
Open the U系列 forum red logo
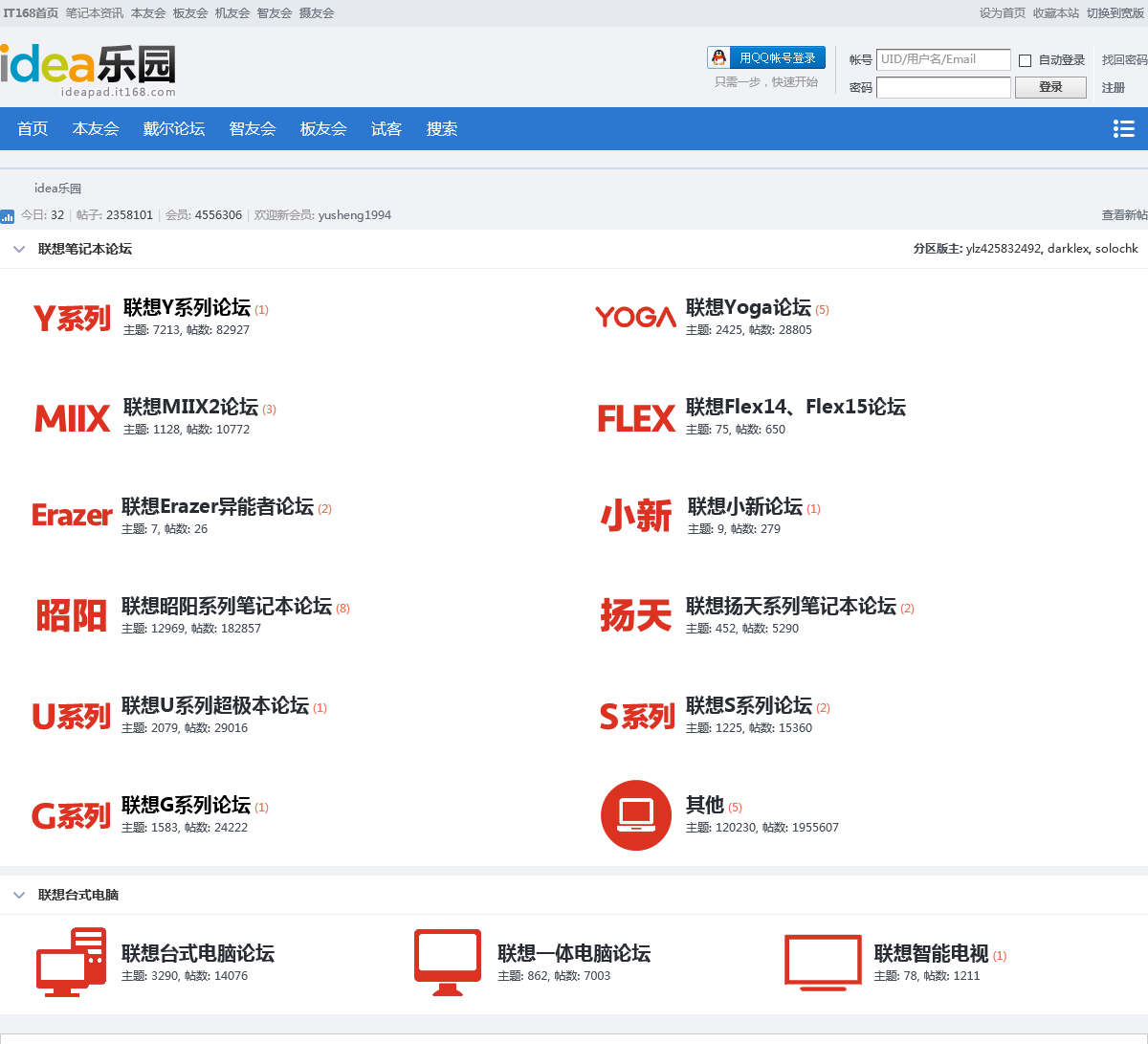[x=72, y=716]
